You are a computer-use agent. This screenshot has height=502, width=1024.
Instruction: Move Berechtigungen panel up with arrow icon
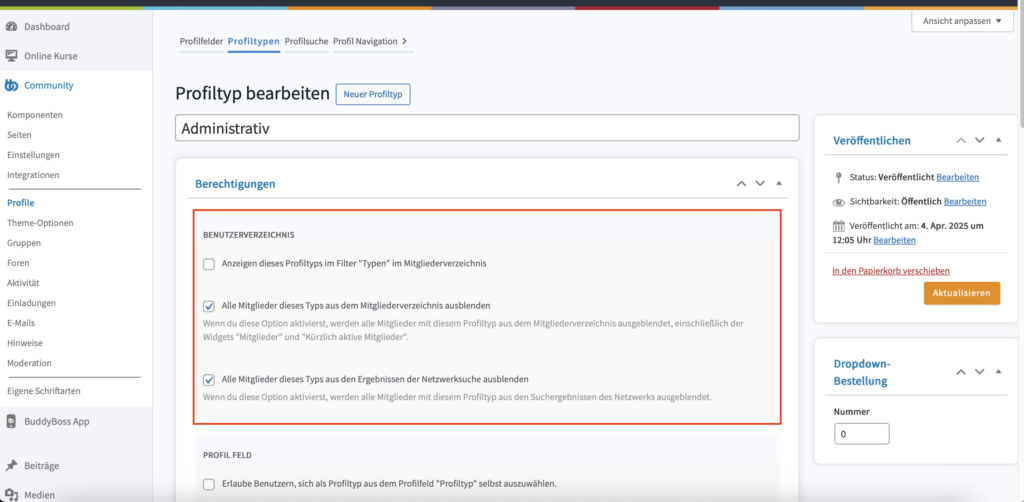point(741,184)
